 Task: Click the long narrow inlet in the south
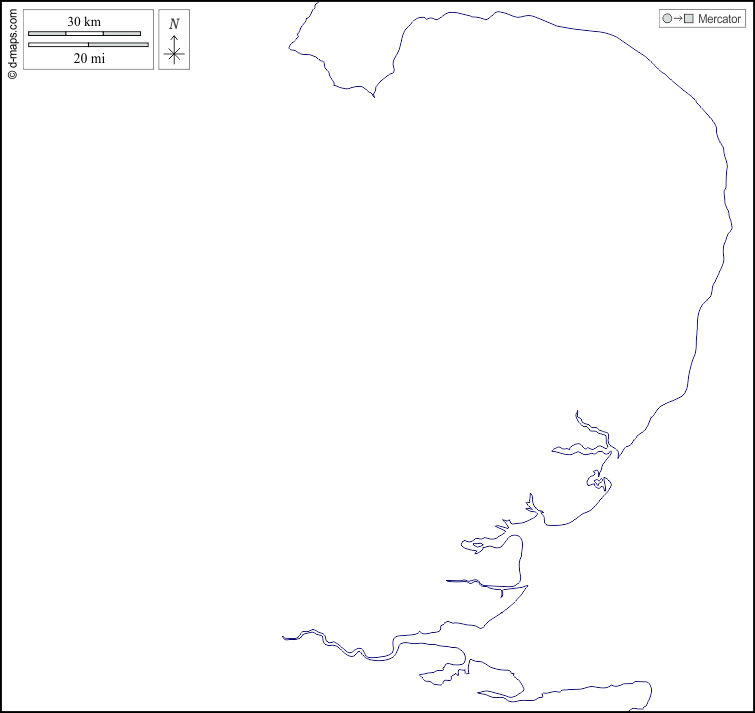pos(470,581)
